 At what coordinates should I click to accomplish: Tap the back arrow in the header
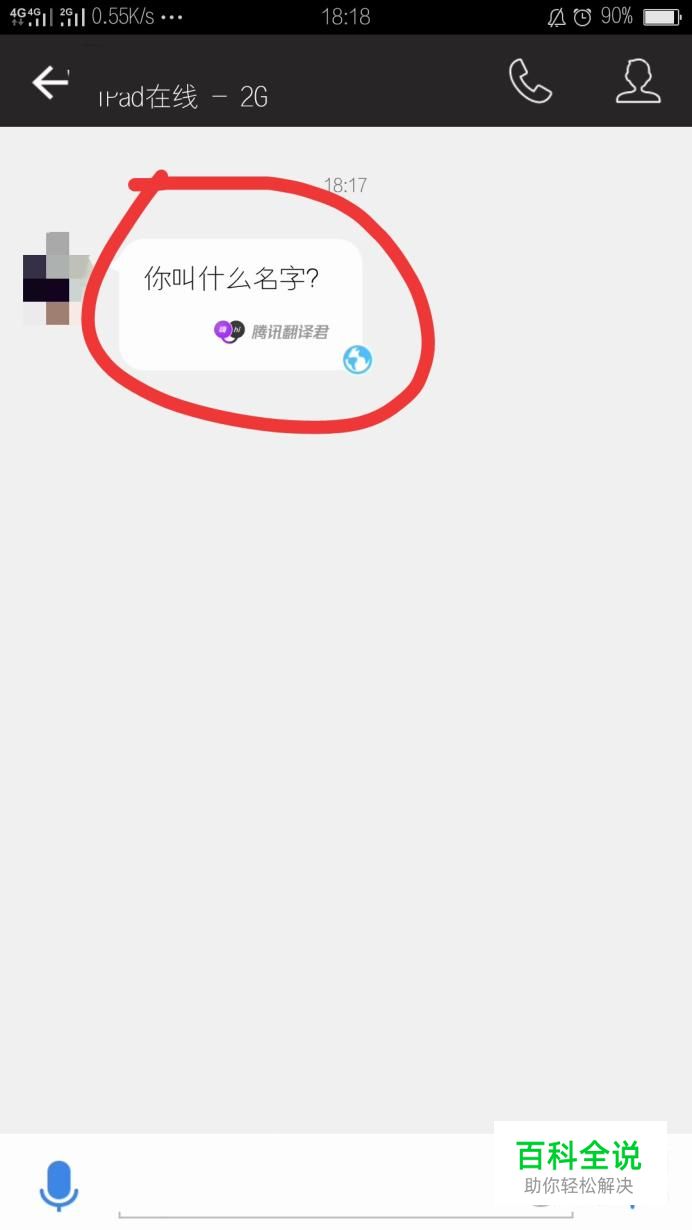pos(49,82)
